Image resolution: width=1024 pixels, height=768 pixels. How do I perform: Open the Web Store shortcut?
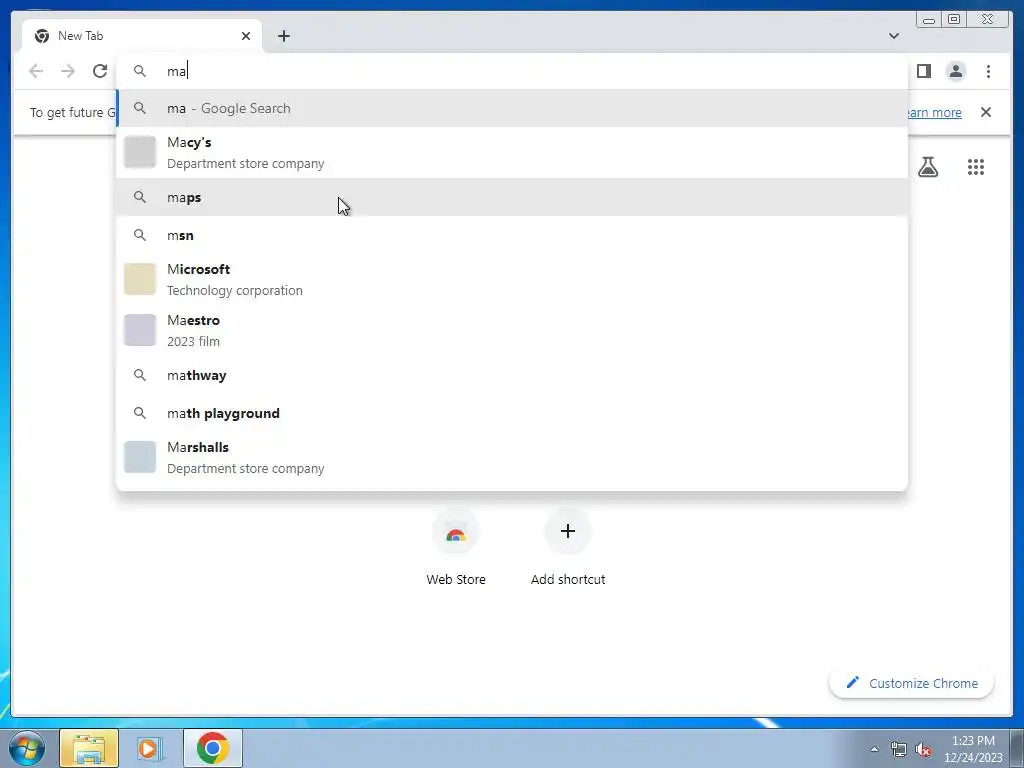pos(456,547)
